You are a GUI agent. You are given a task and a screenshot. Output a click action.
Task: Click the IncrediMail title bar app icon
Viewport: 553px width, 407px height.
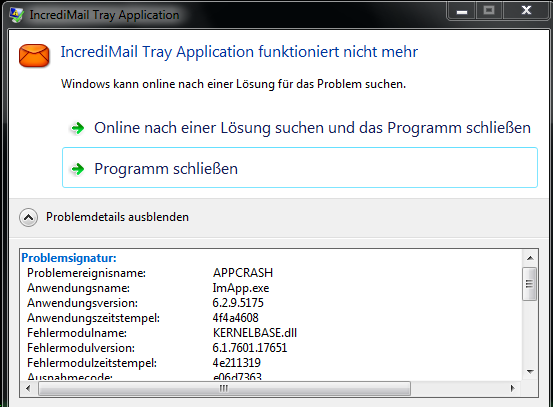(16, 14)
